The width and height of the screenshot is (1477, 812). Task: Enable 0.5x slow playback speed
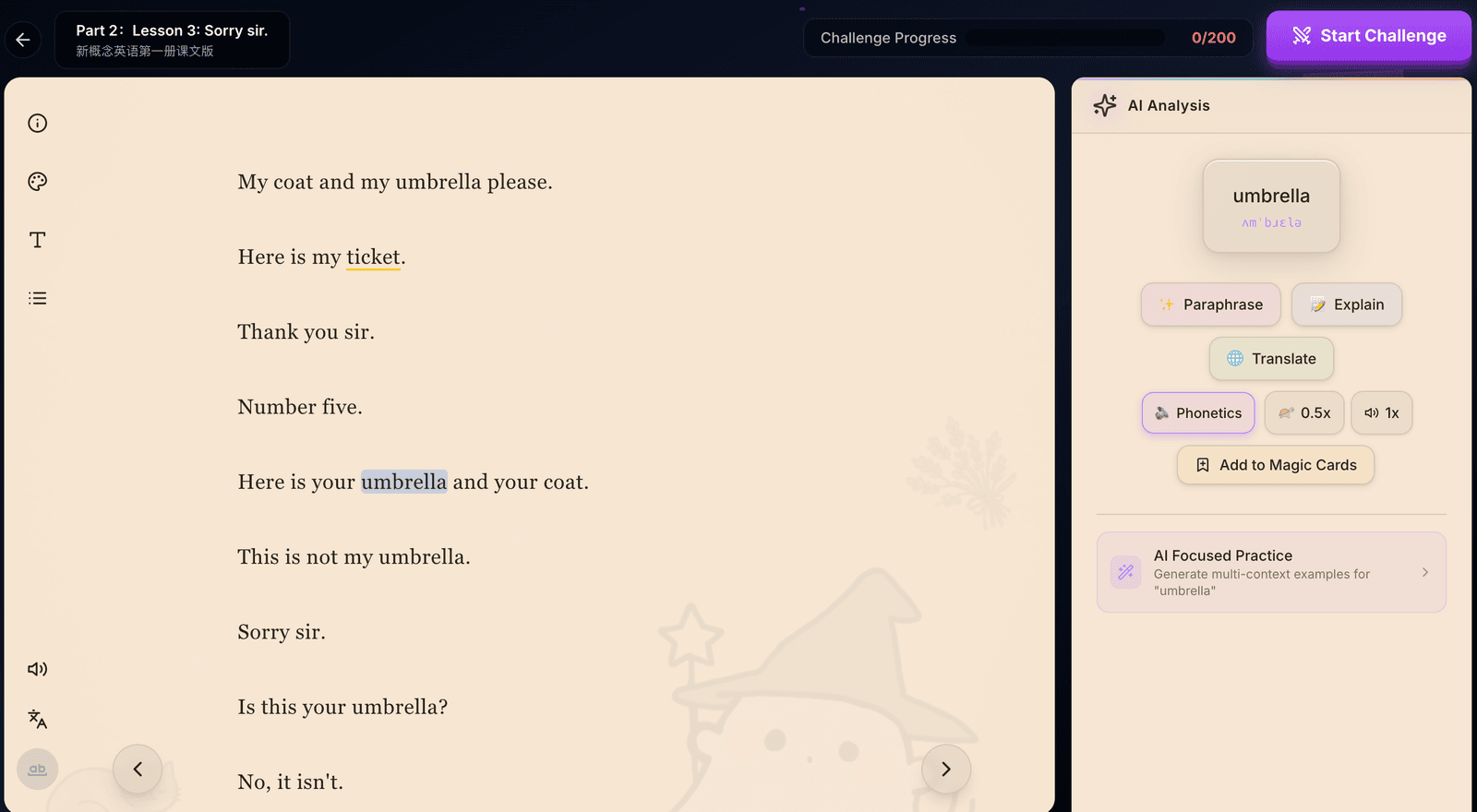pyautogui.click(x=1304, y=412)
